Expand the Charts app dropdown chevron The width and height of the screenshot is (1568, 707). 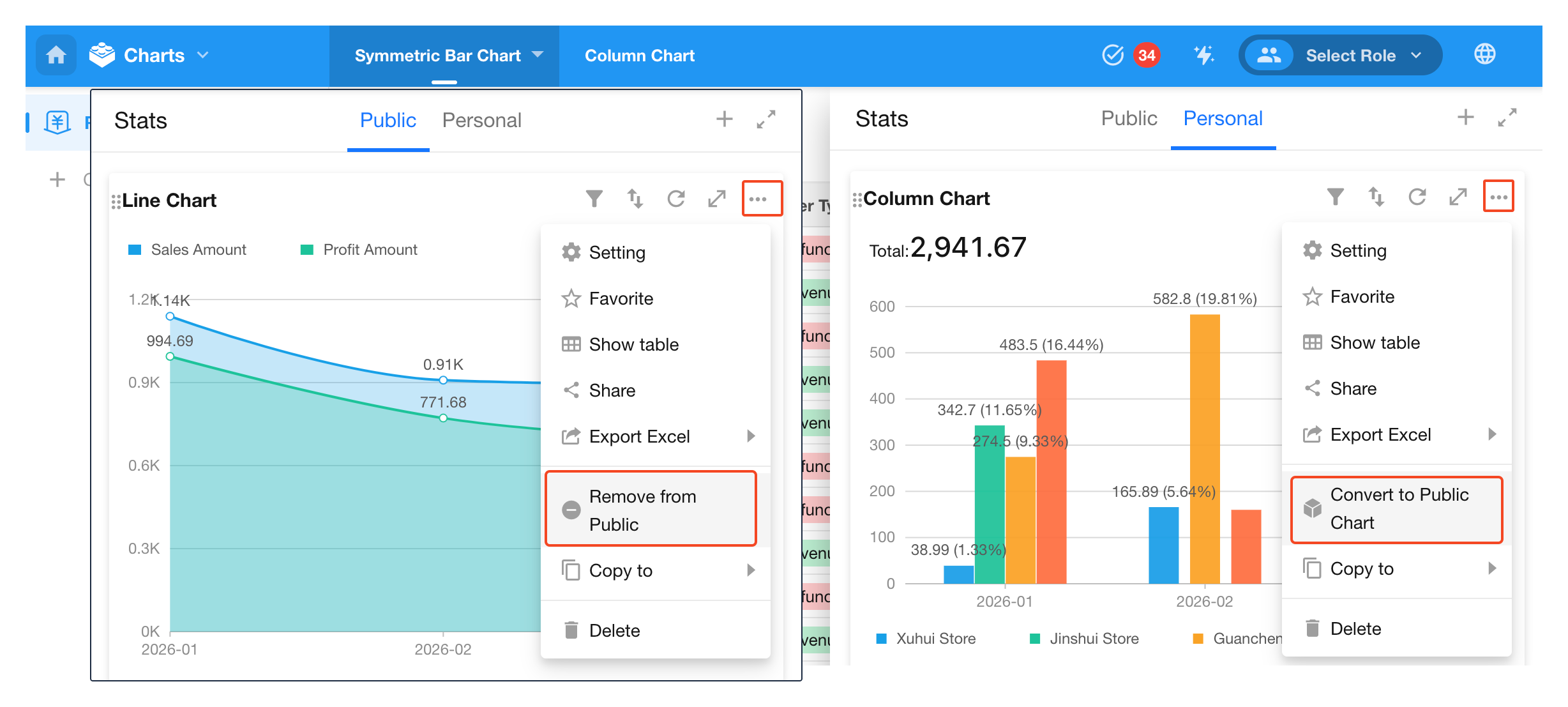(203, 56)
